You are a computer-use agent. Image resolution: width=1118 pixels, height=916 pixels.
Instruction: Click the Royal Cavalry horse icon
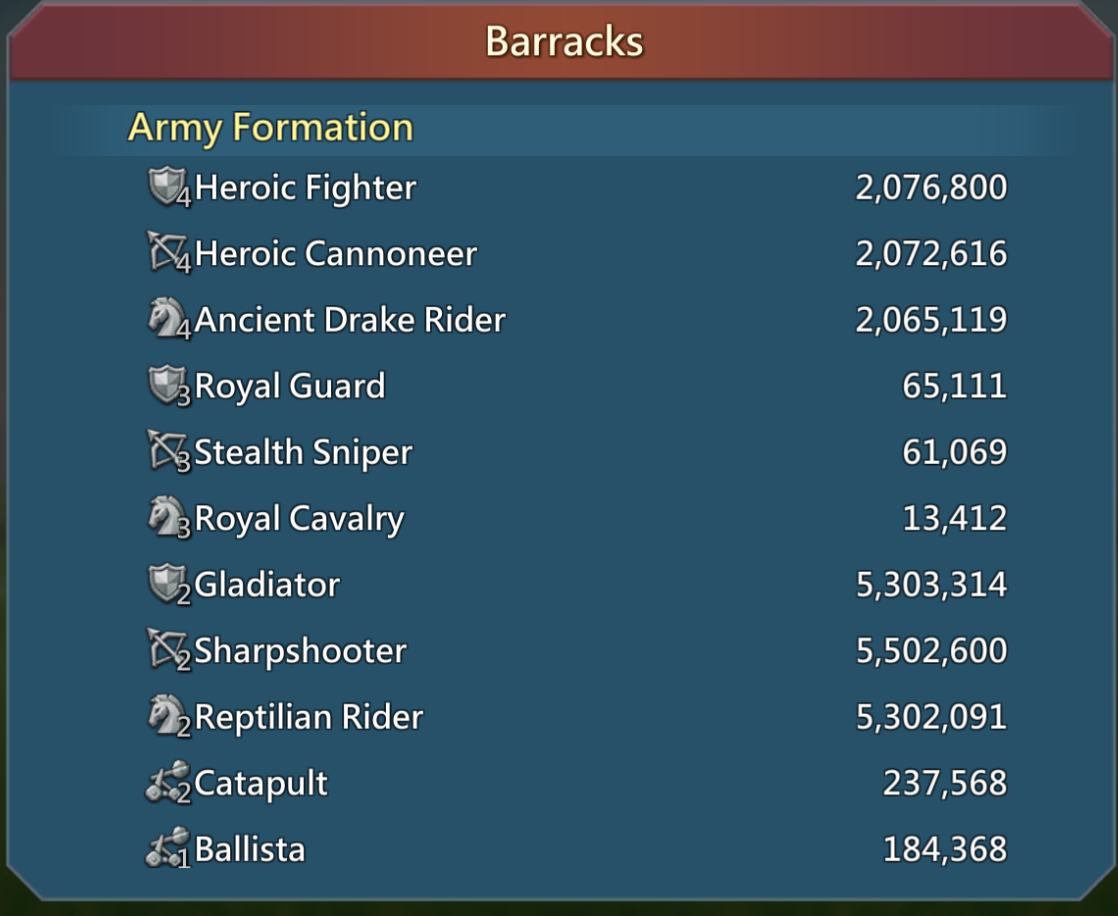click(169, 518)
